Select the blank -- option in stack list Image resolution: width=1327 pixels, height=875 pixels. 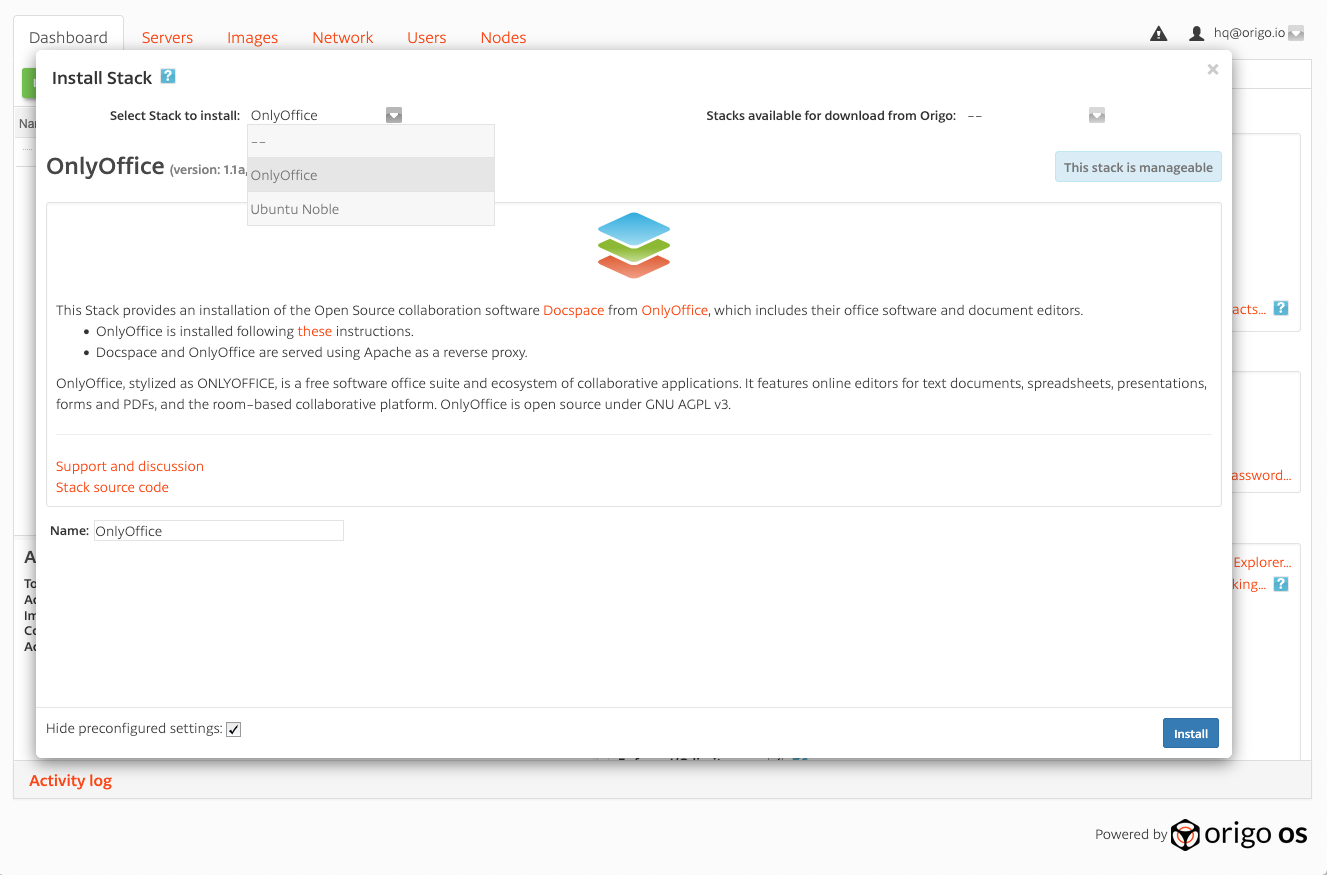coord(259,141)
